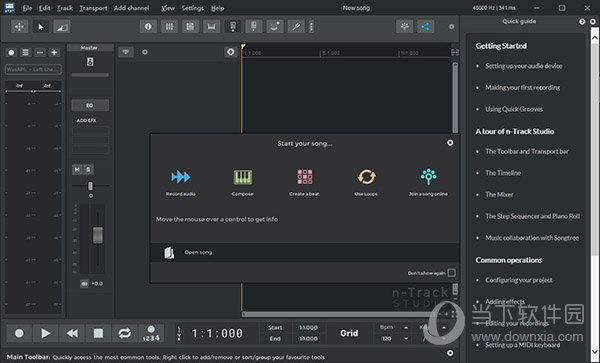Click the Master pan slider

[90, 186]
